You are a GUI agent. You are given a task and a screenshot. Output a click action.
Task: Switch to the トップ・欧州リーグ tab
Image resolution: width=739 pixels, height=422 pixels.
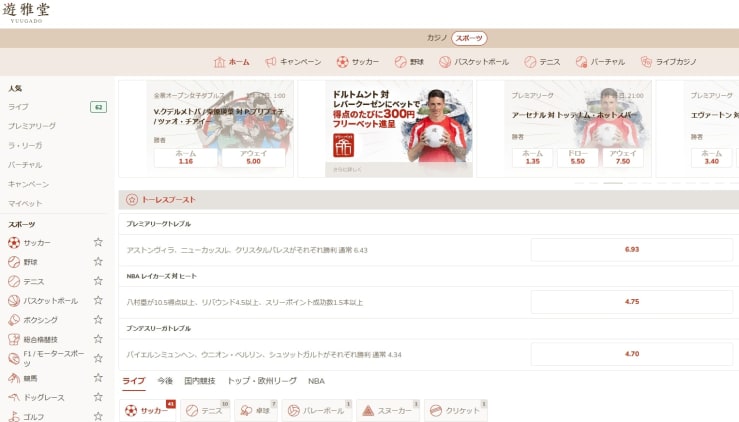pos(262,381)
